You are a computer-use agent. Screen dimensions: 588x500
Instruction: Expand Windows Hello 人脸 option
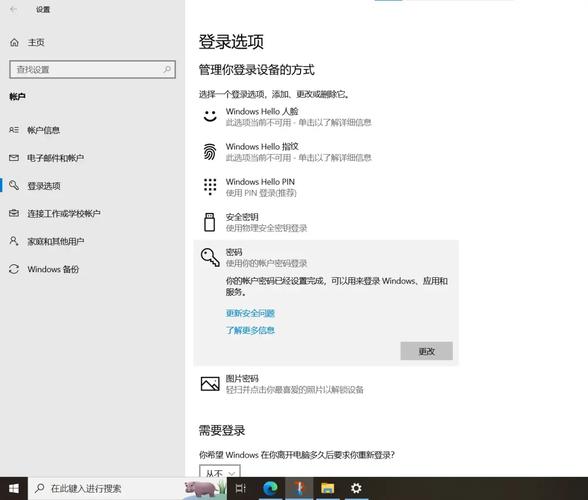pyautogui.click(x=326, y=117)
